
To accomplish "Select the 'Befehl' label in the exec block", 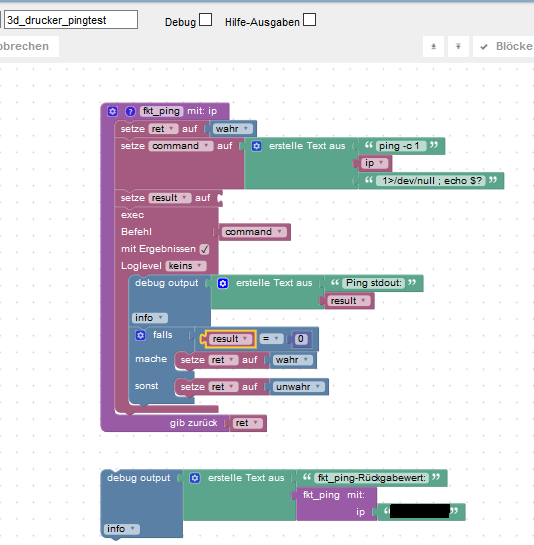I will coord(136,232).
